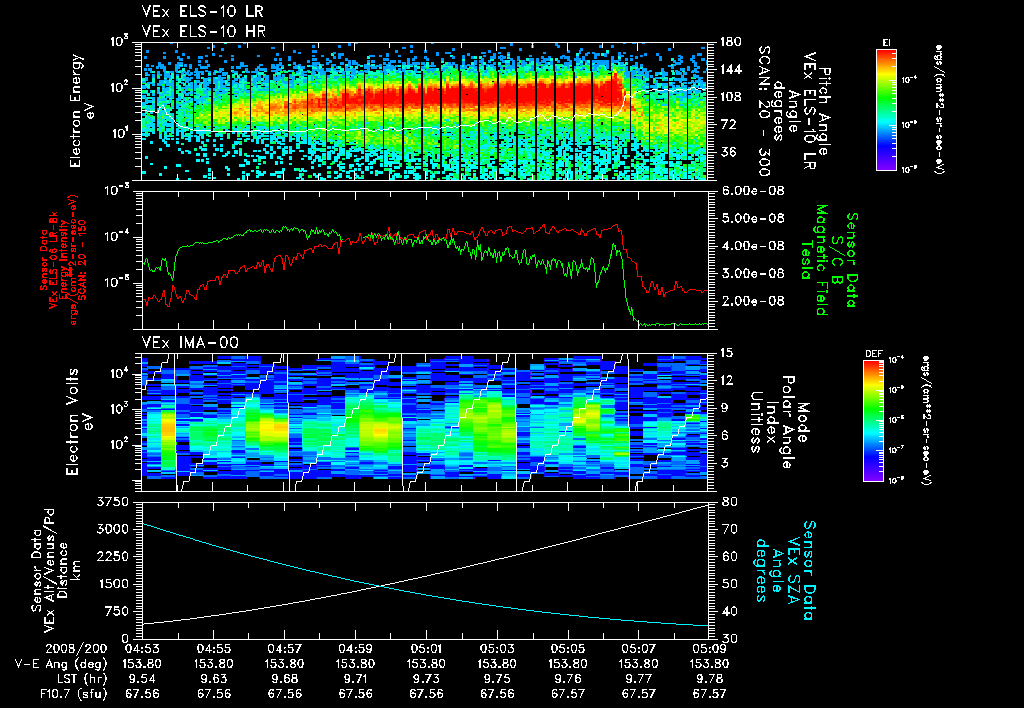1024x708 pixels.
Task: Click the LST value '9.71'
Action: (x=355, y=679)
